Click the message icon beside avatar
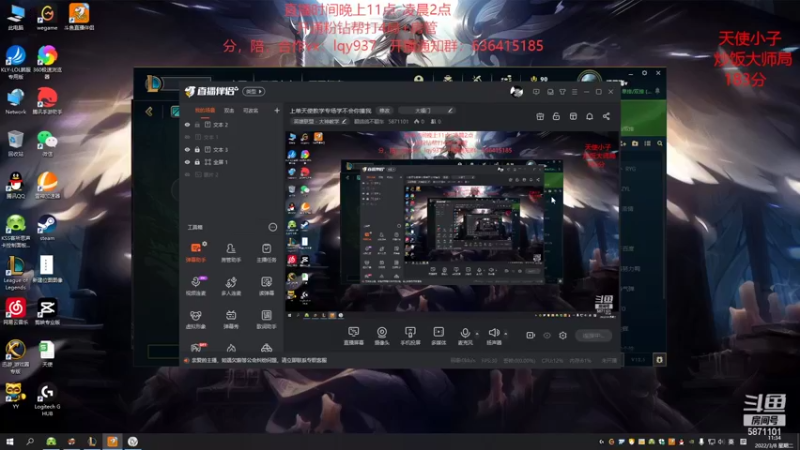This screenshot has height=450, width=800. 536,92
